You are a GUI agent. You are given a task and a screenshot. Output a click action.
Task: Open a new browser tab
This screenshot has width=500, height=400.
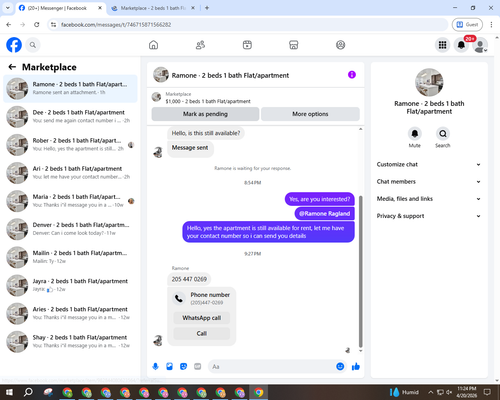pyautogui.click(x=207, y=8)
